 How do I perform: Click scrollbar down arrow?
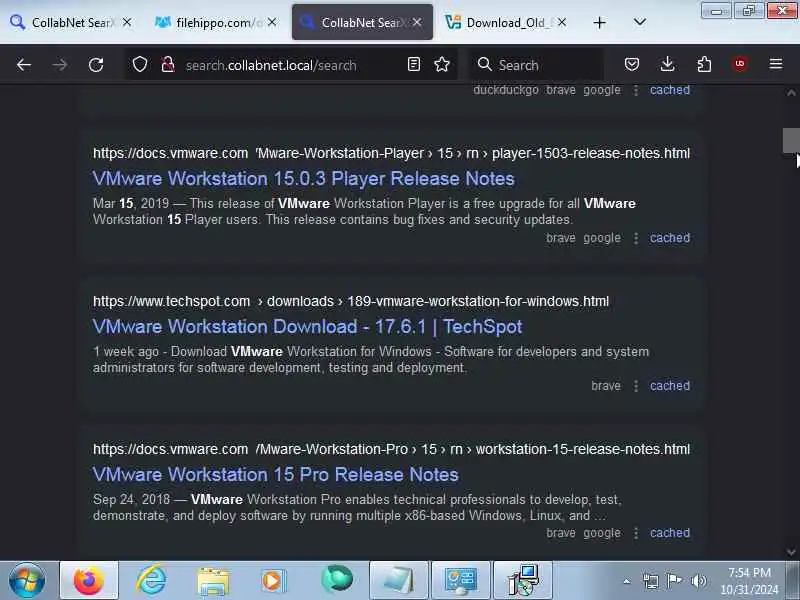click(x=791, y=552)
